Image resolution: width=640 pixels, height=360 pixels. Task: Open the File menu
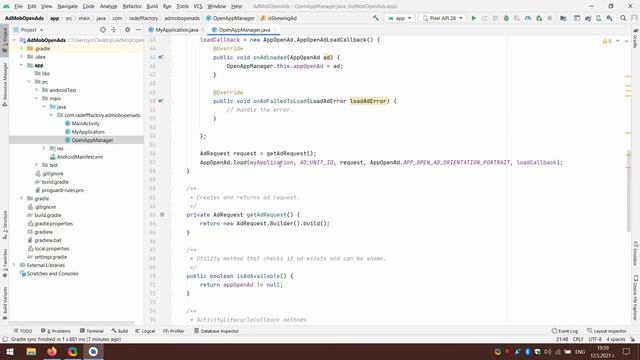(18, 6)
